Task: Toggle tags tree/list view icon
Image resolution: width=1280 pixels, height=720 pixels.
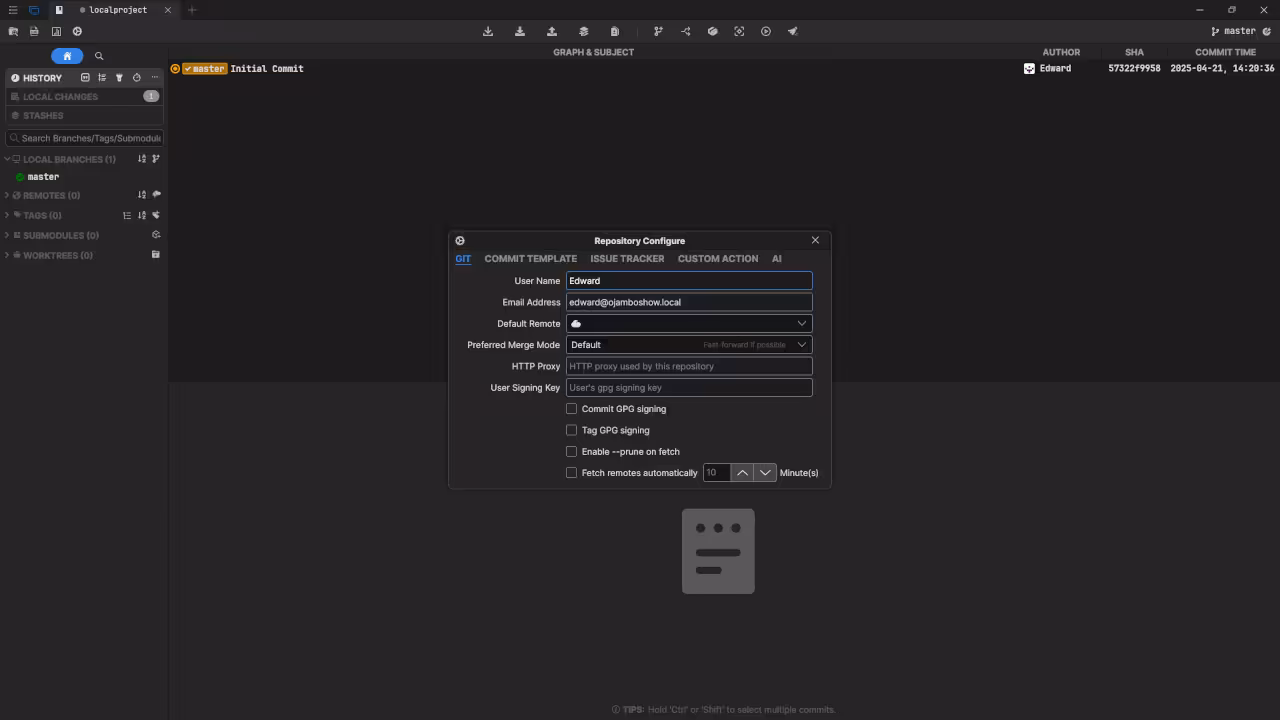Action: [x=127, y=215]
